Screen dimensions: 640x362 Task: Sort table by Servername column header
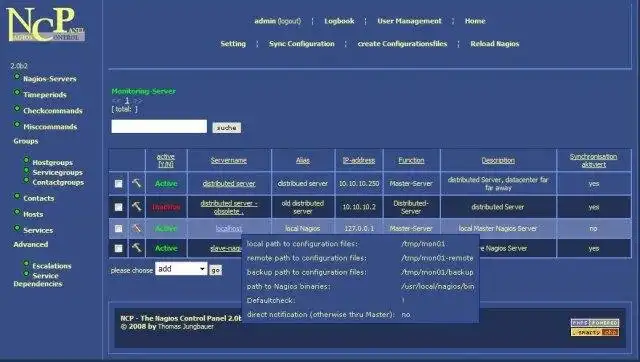pyautogui.click(x=229, y=160)
